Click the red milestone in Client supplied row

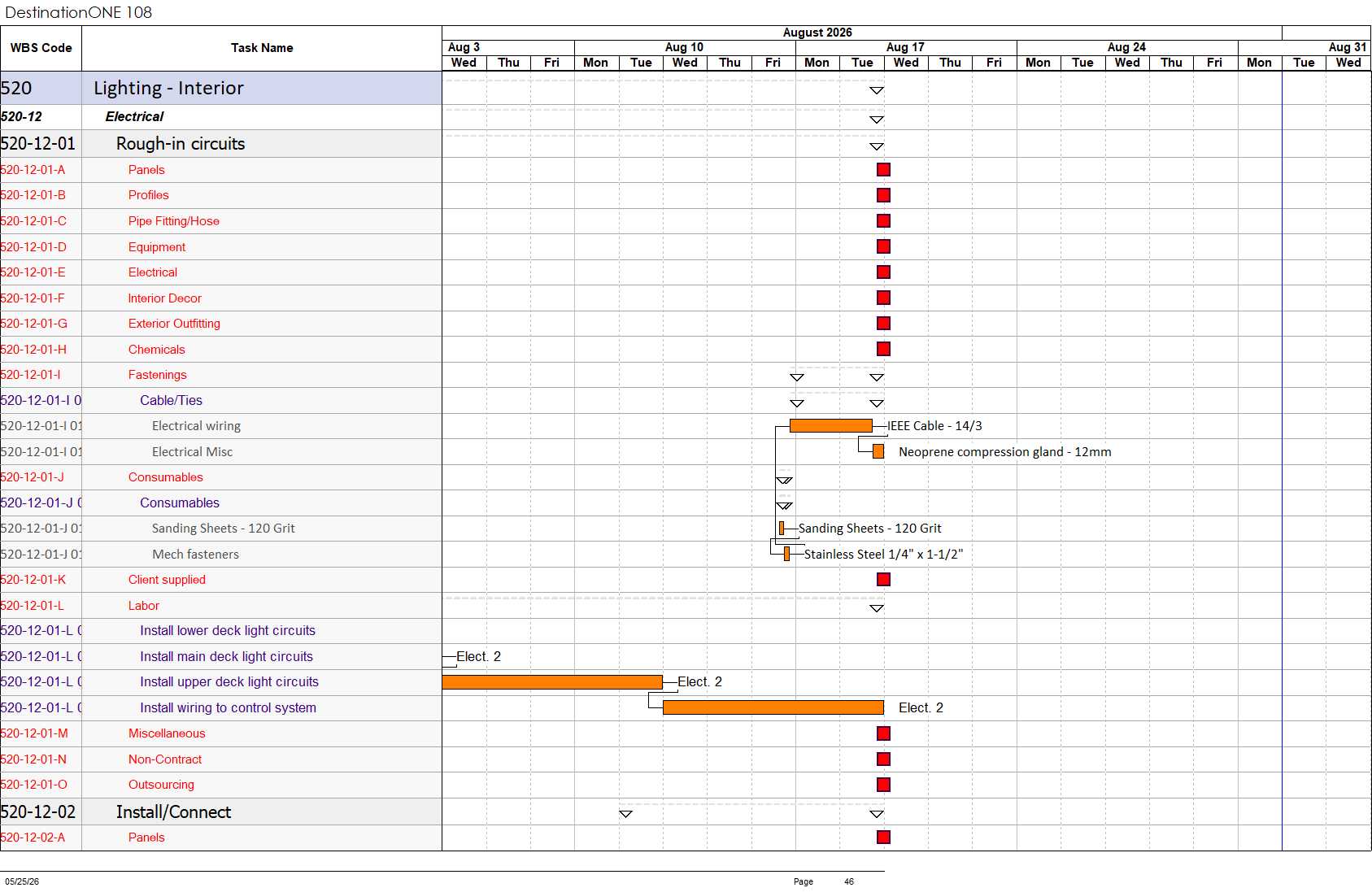tap(883, 580)
